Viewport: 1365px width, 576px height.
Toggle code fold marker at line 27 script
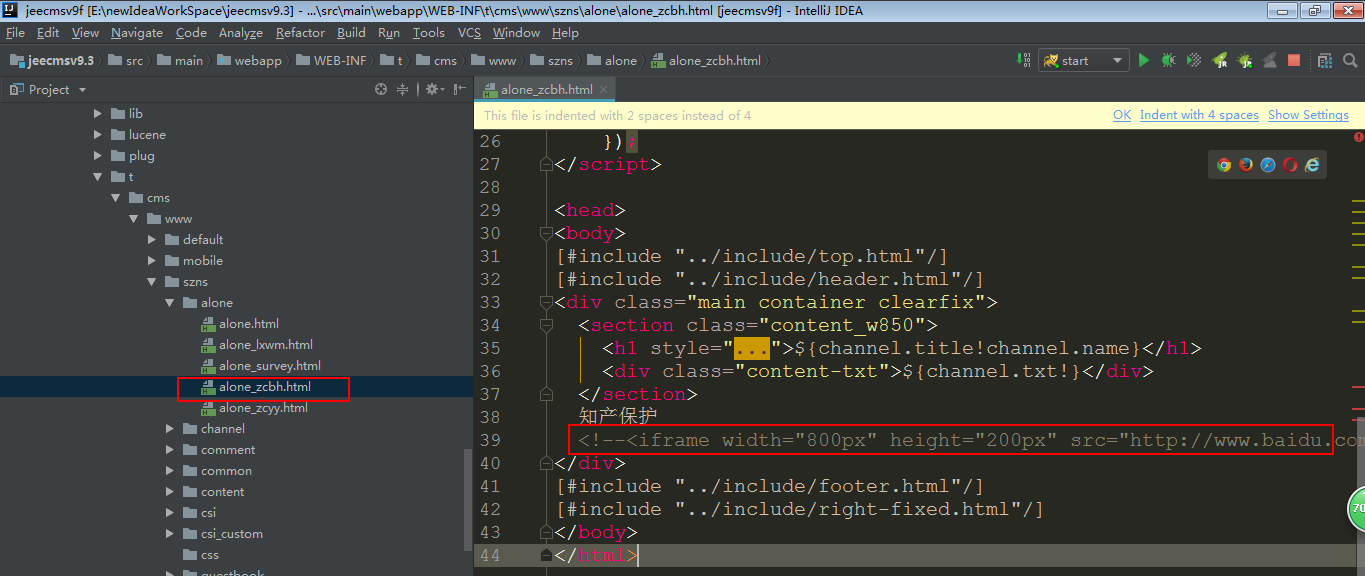point(546,164)
